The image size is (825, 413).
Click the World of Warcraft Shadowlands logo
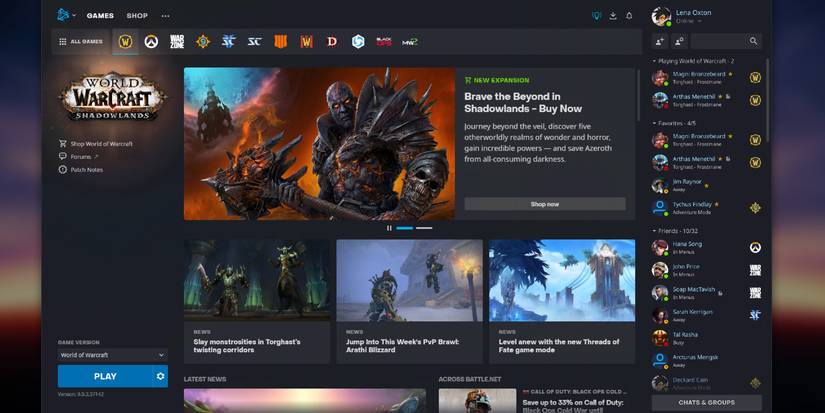[x=112, y=96]
